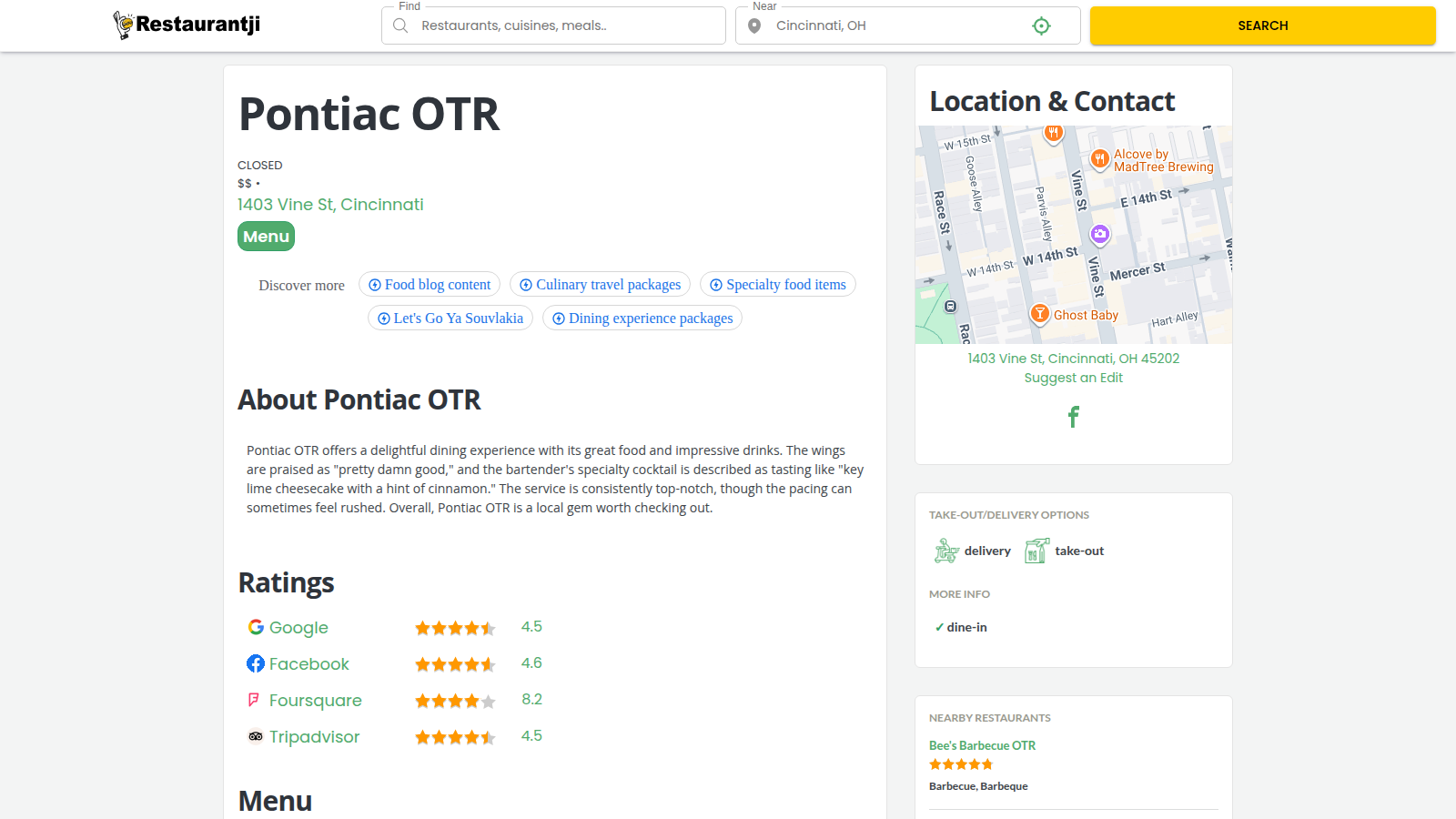Click the purple camera map pin
Screen dimensions: 1456x819
(x=1100, y=235)
